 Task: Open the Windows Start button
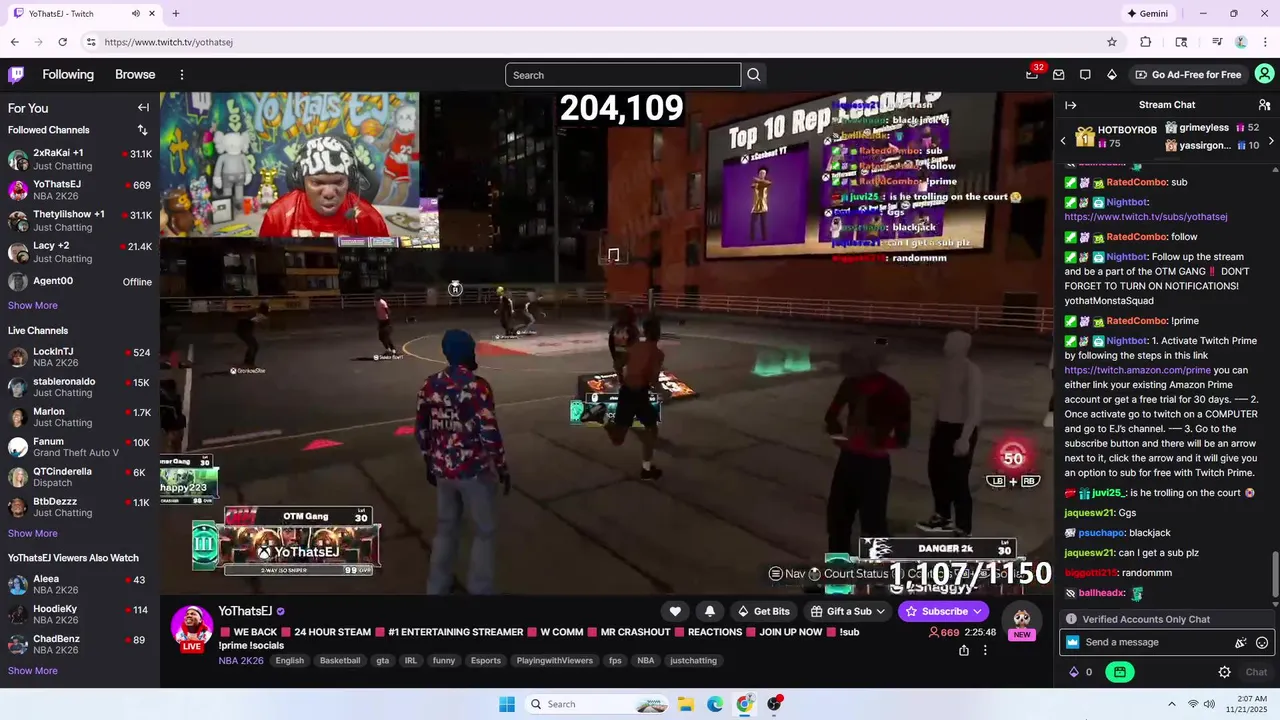point(507,704)
